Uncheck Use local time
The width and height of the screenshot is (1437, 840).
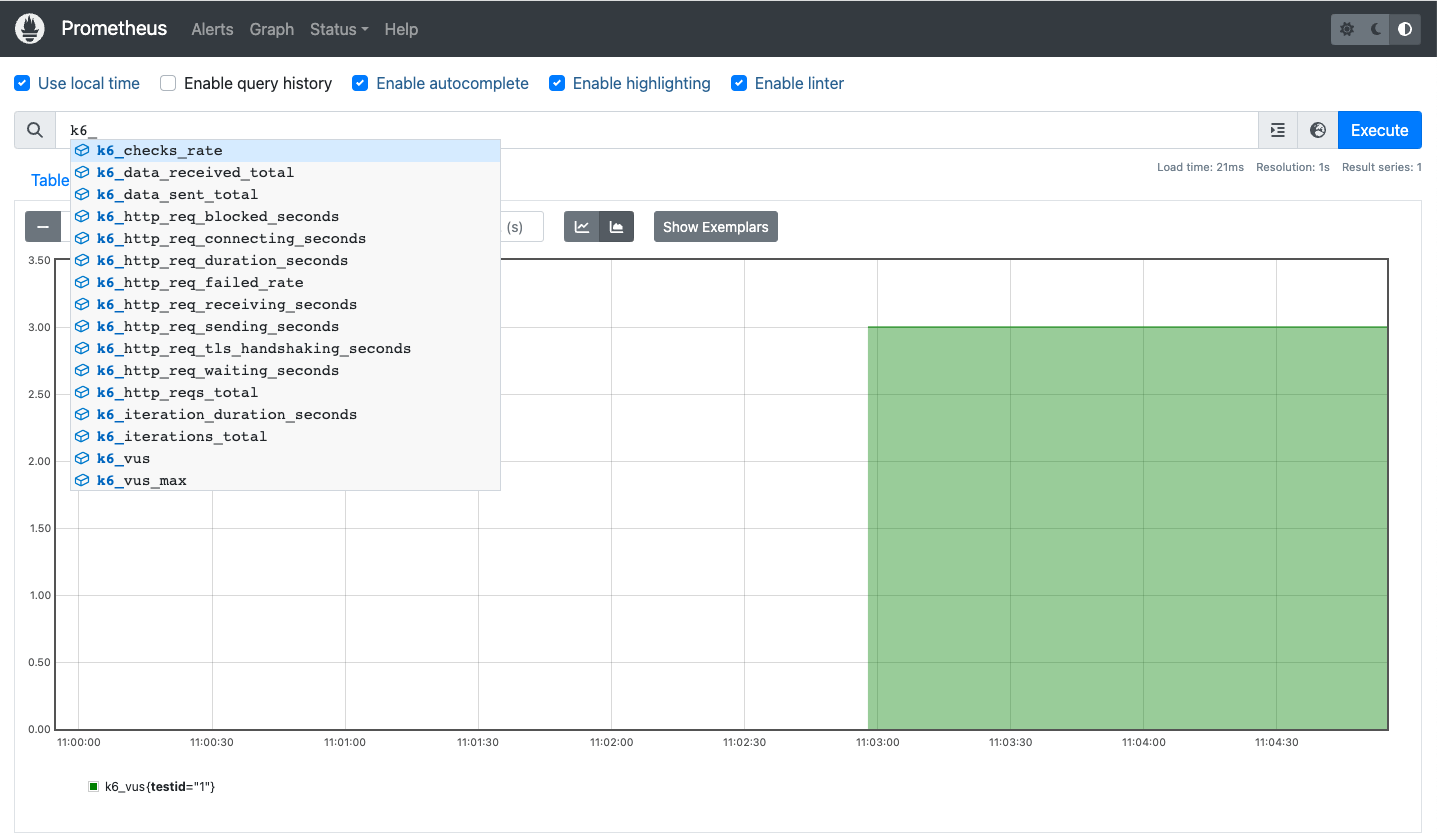tap(22, 83)
